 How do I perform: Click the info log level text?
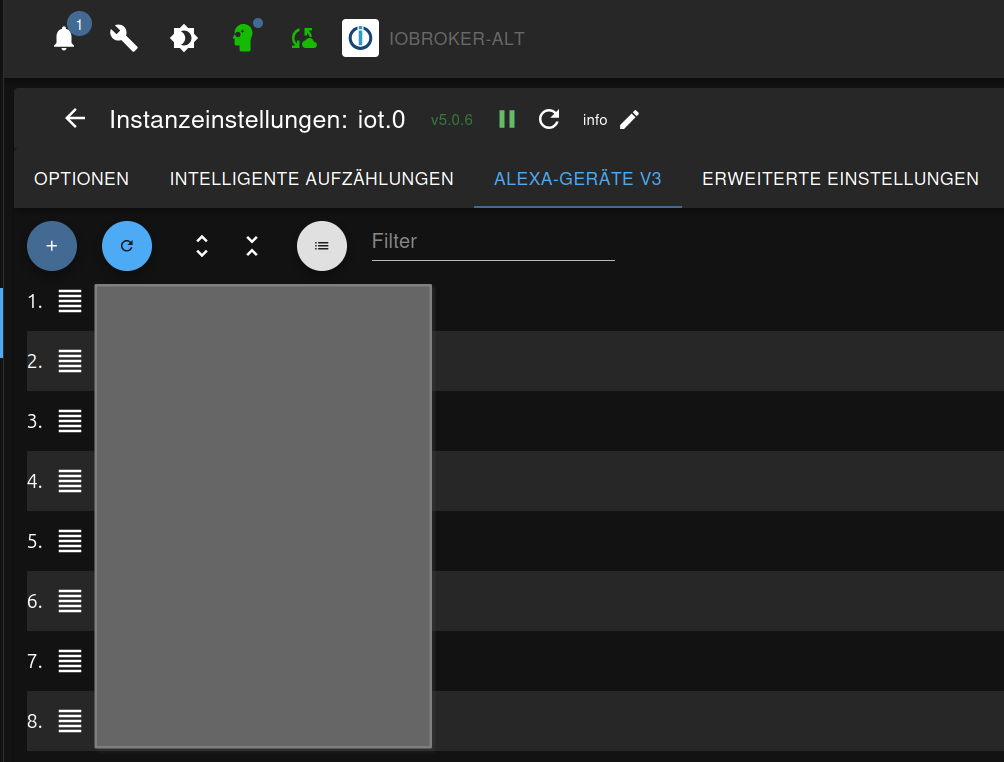(x=594, y=120)
